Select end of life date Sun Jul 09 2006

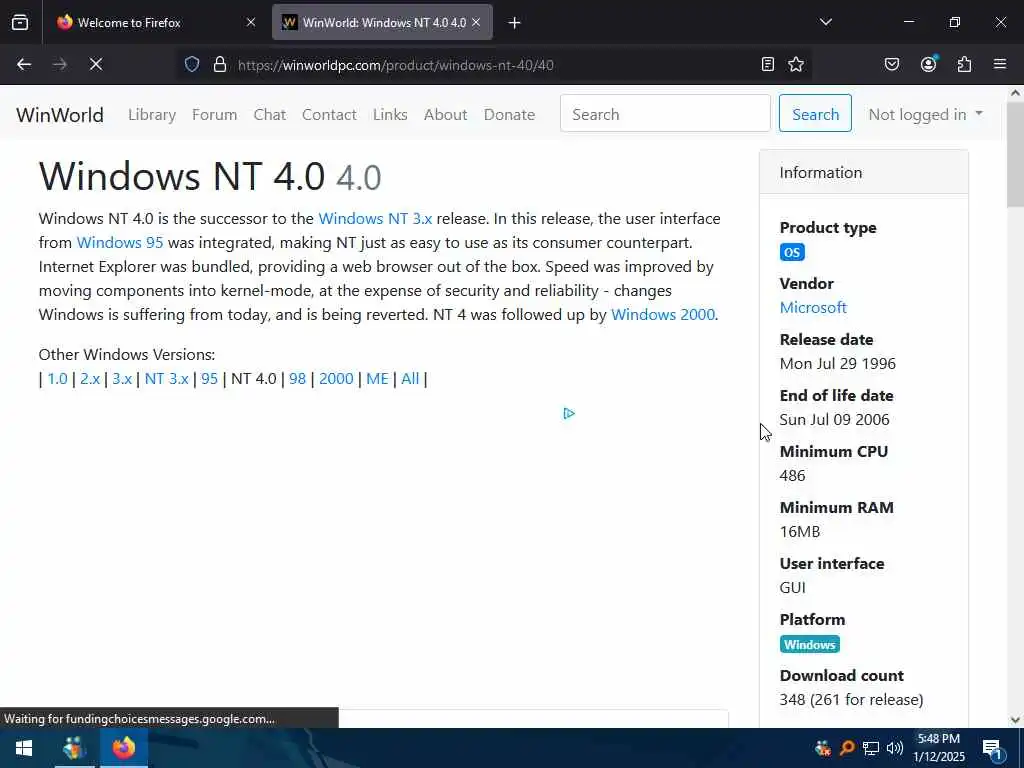point(835,420)
